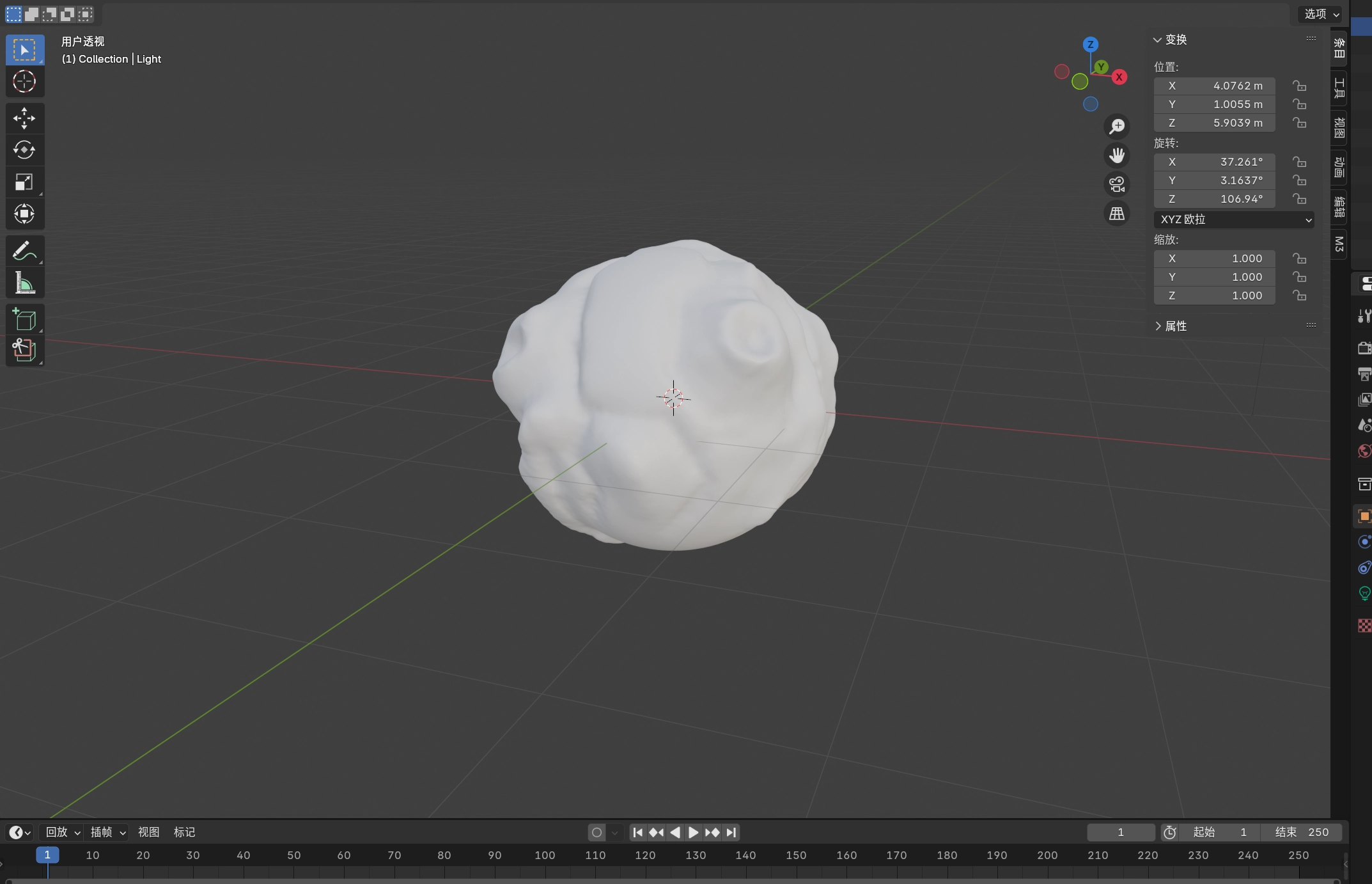Activate the Move tool
Viewport: 1372px width, 884px height.
tap(24, 118)
